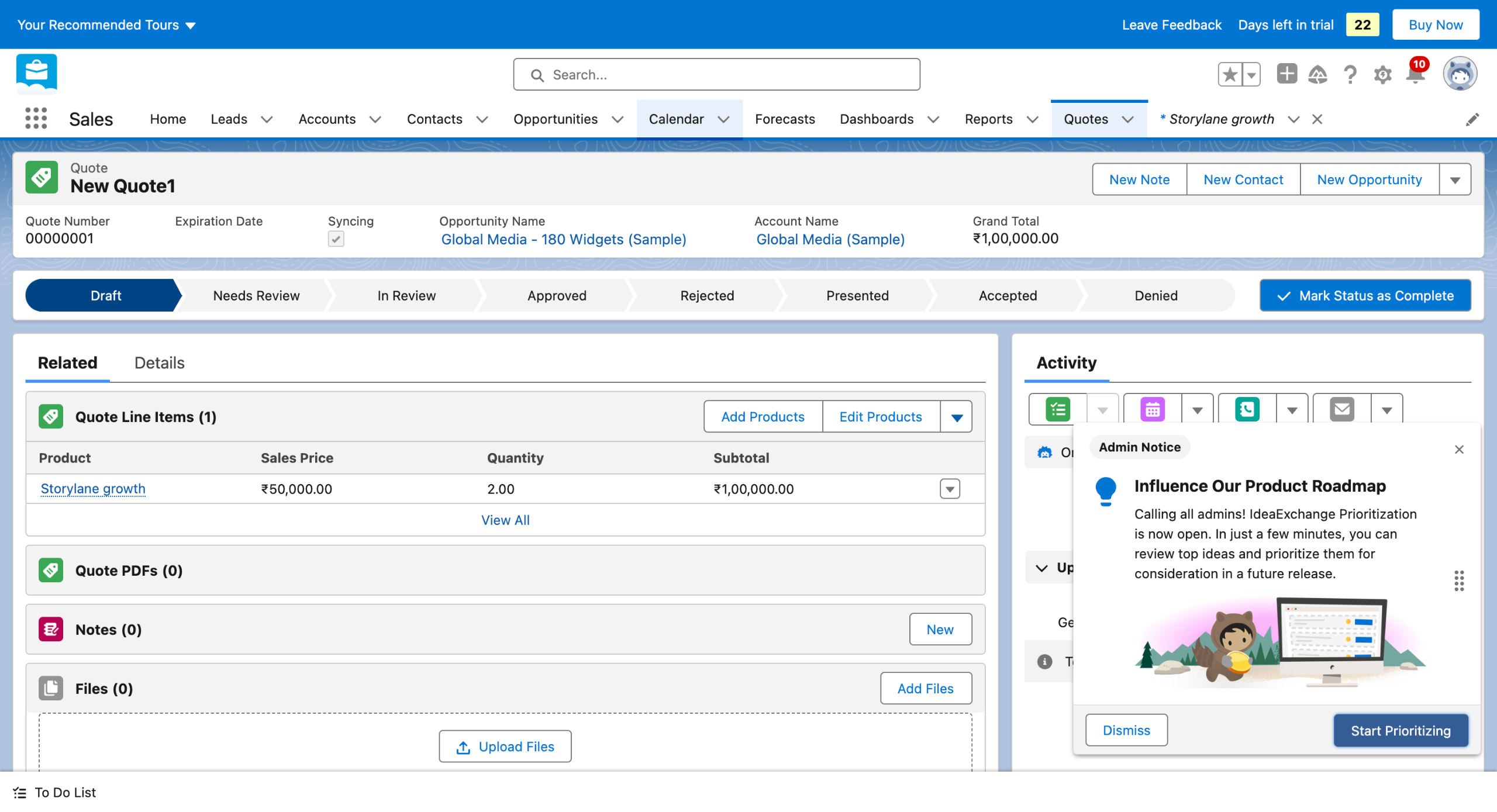Click the pencil icon to edit navigation
This screenshot has height=812, width=1497.
1472,119
